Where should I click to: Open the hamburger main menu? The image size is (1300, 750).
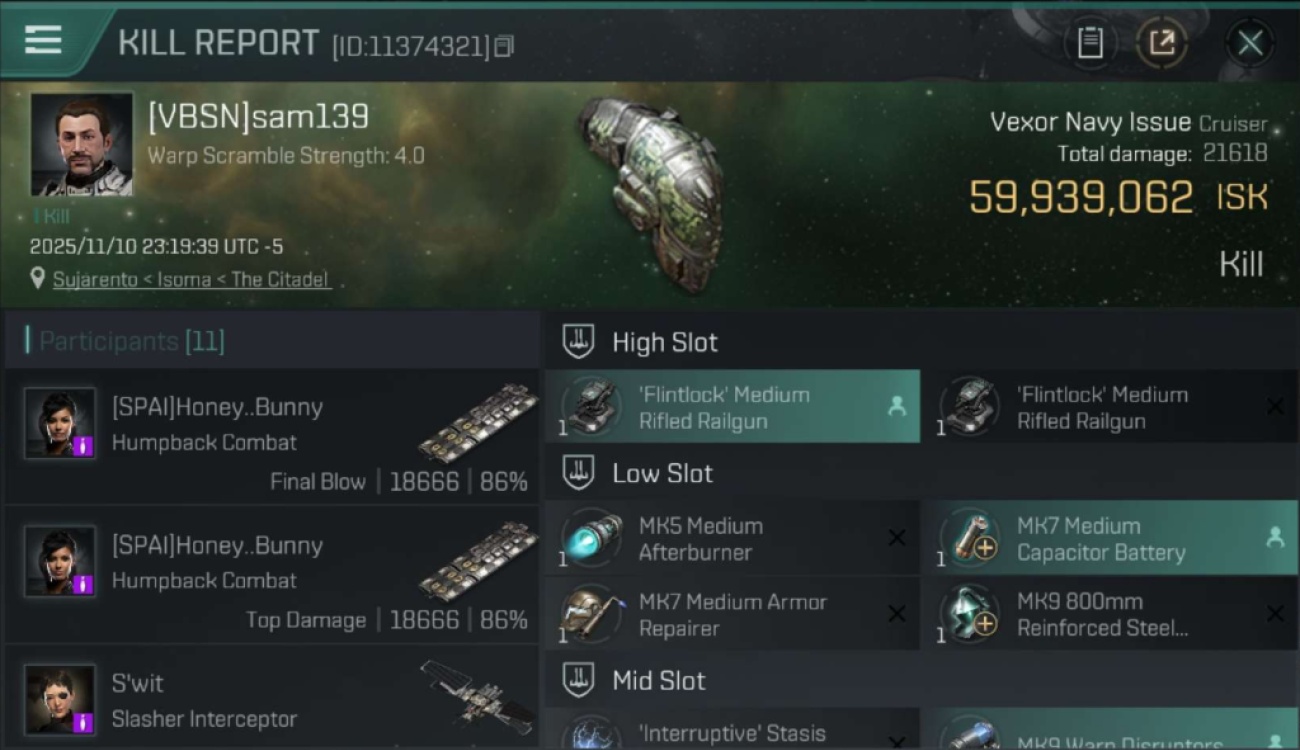point(43,41)
